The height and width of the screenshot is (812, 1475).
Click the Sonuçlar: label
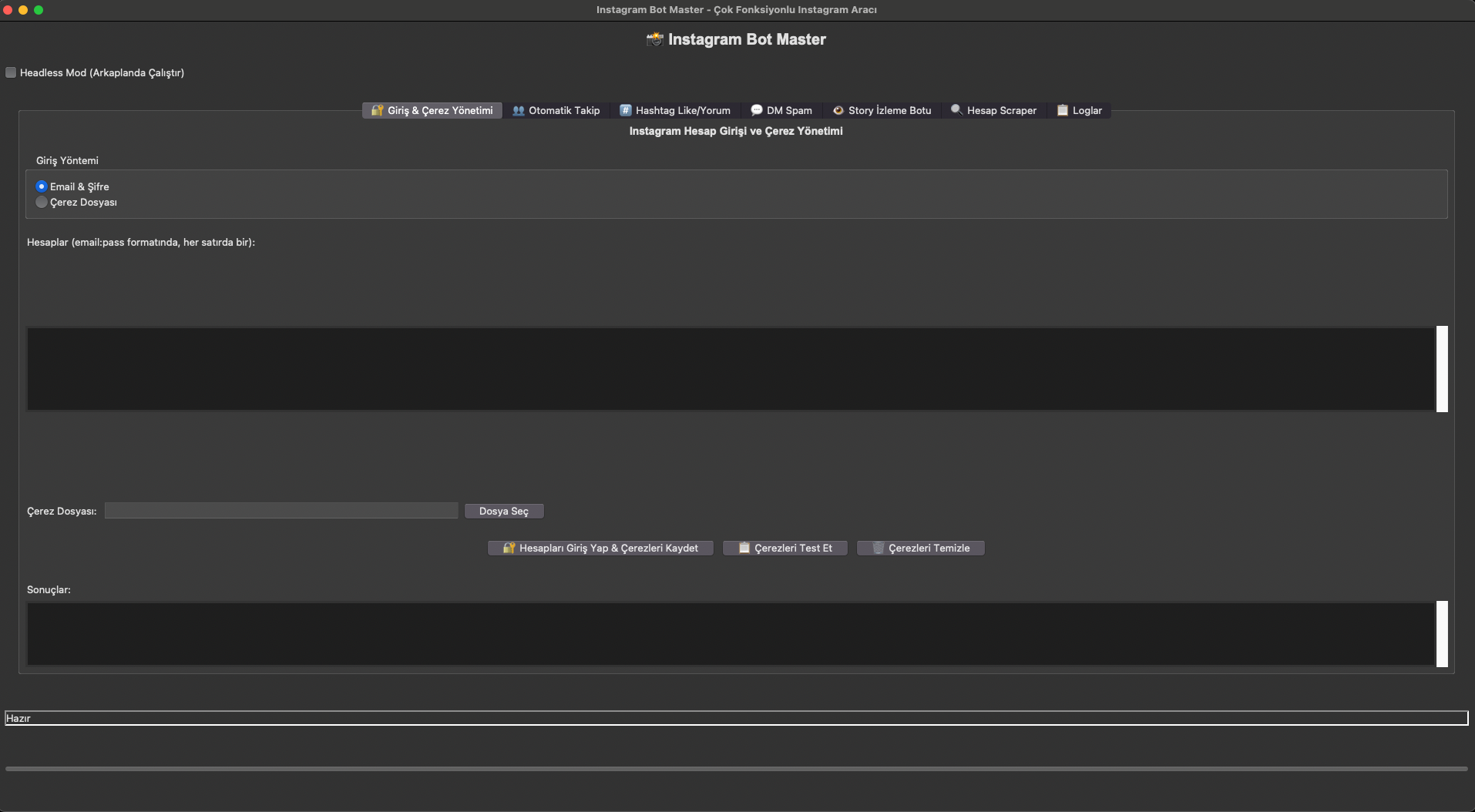click(49, 589)
